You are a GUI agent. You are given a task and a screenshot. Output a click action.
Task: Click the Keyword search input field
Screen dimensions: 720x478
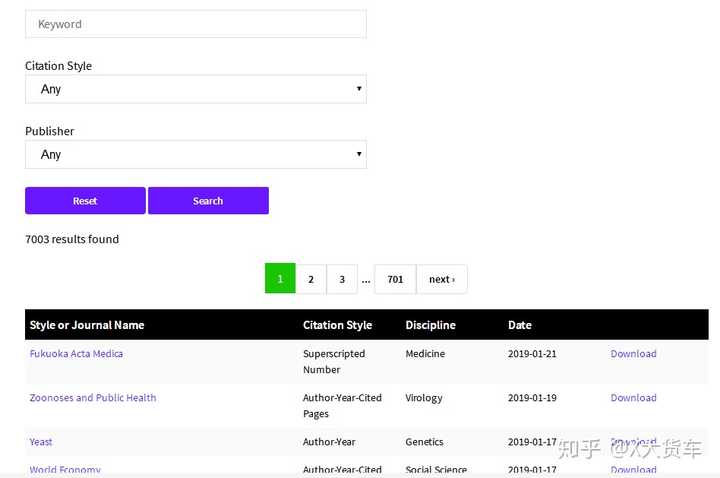coord(196,24)
